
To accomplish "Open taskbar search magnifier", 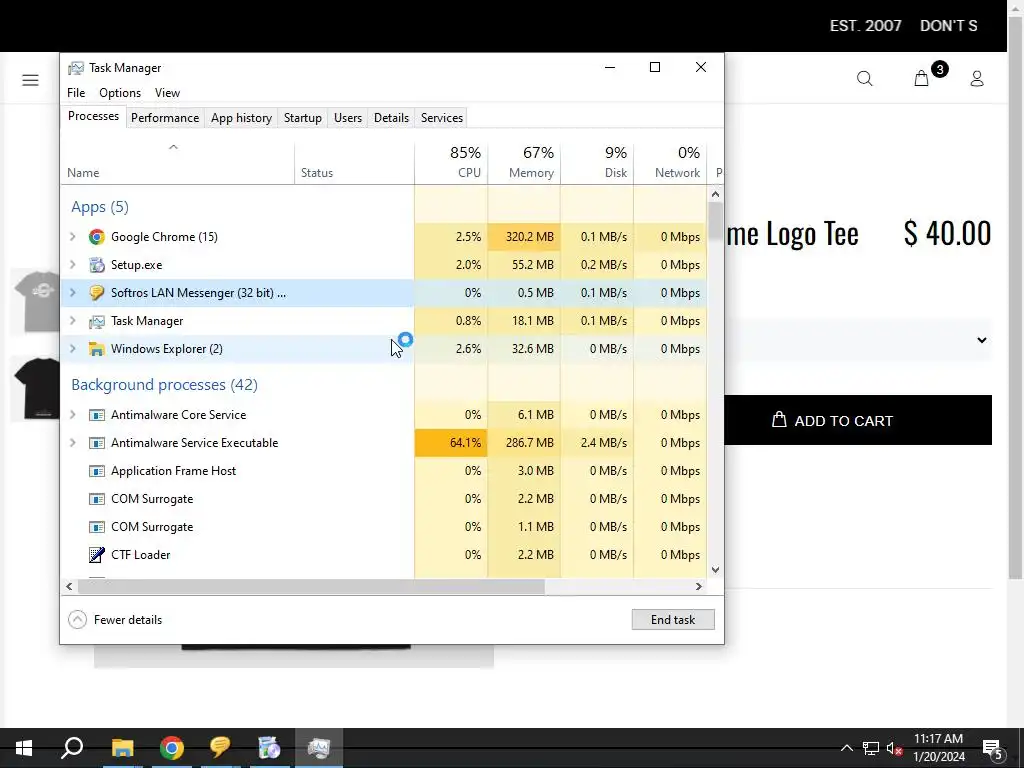I will 72,748.
